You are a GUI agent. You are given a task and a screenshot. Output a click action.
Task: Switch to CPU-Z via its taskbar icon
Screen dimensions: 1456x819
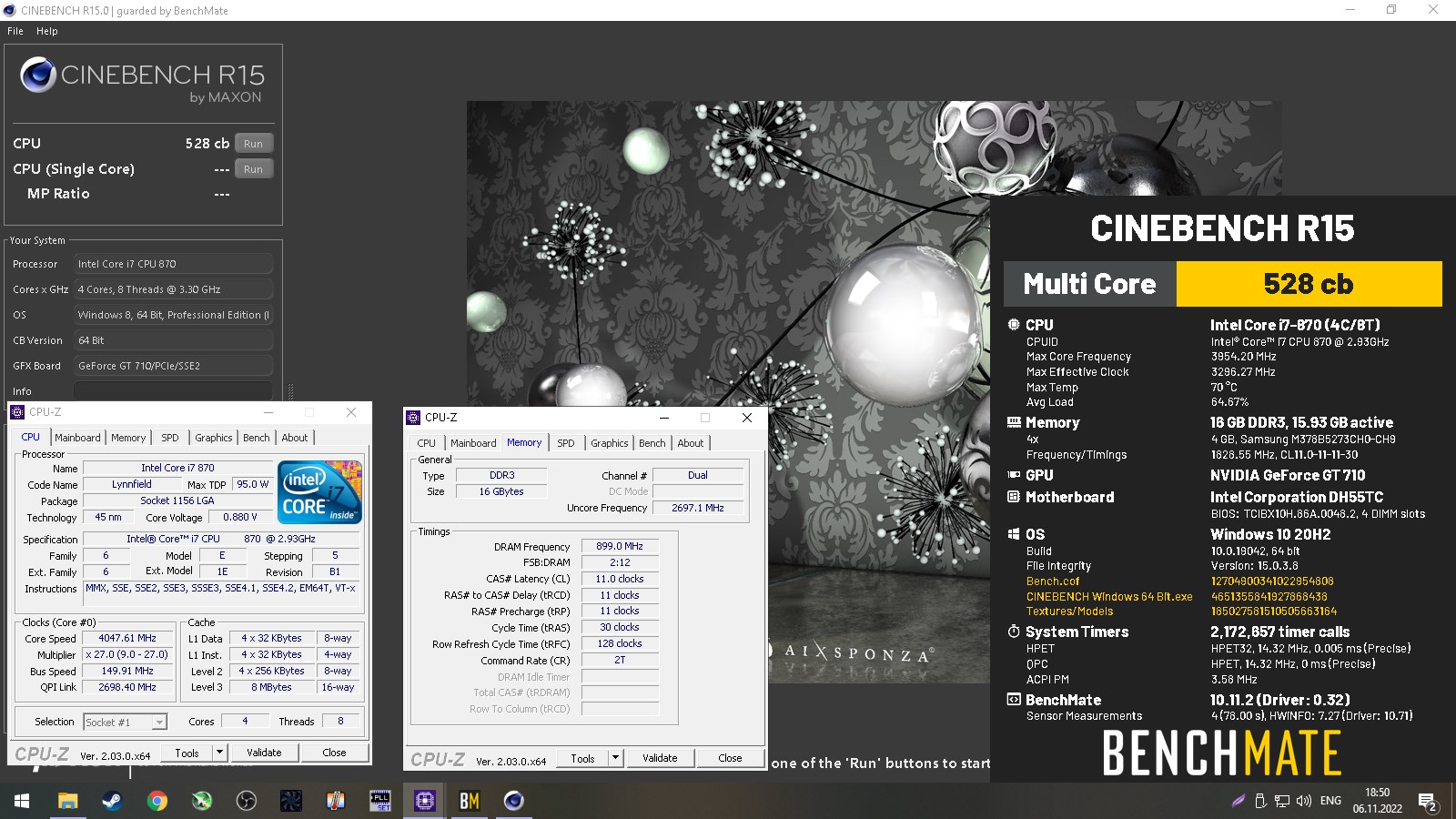point(425,801)
